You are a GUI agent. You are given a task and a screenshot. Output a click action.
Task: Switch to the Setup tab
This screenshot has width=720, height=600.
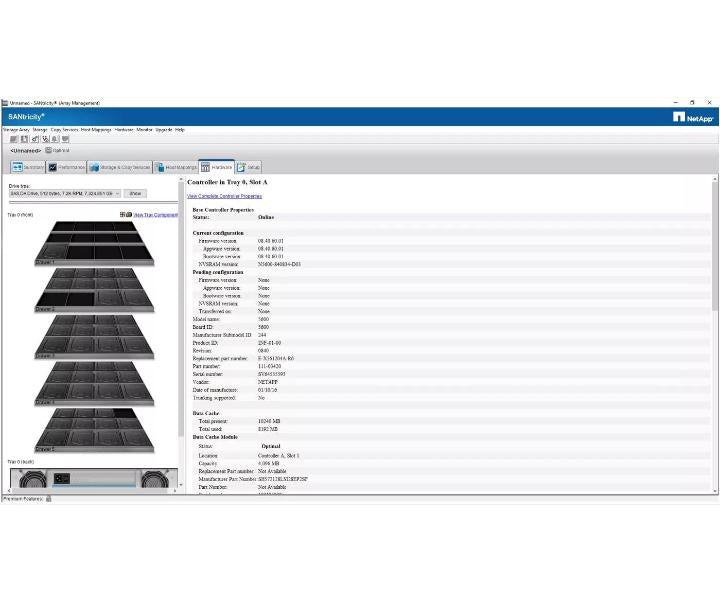248,167
